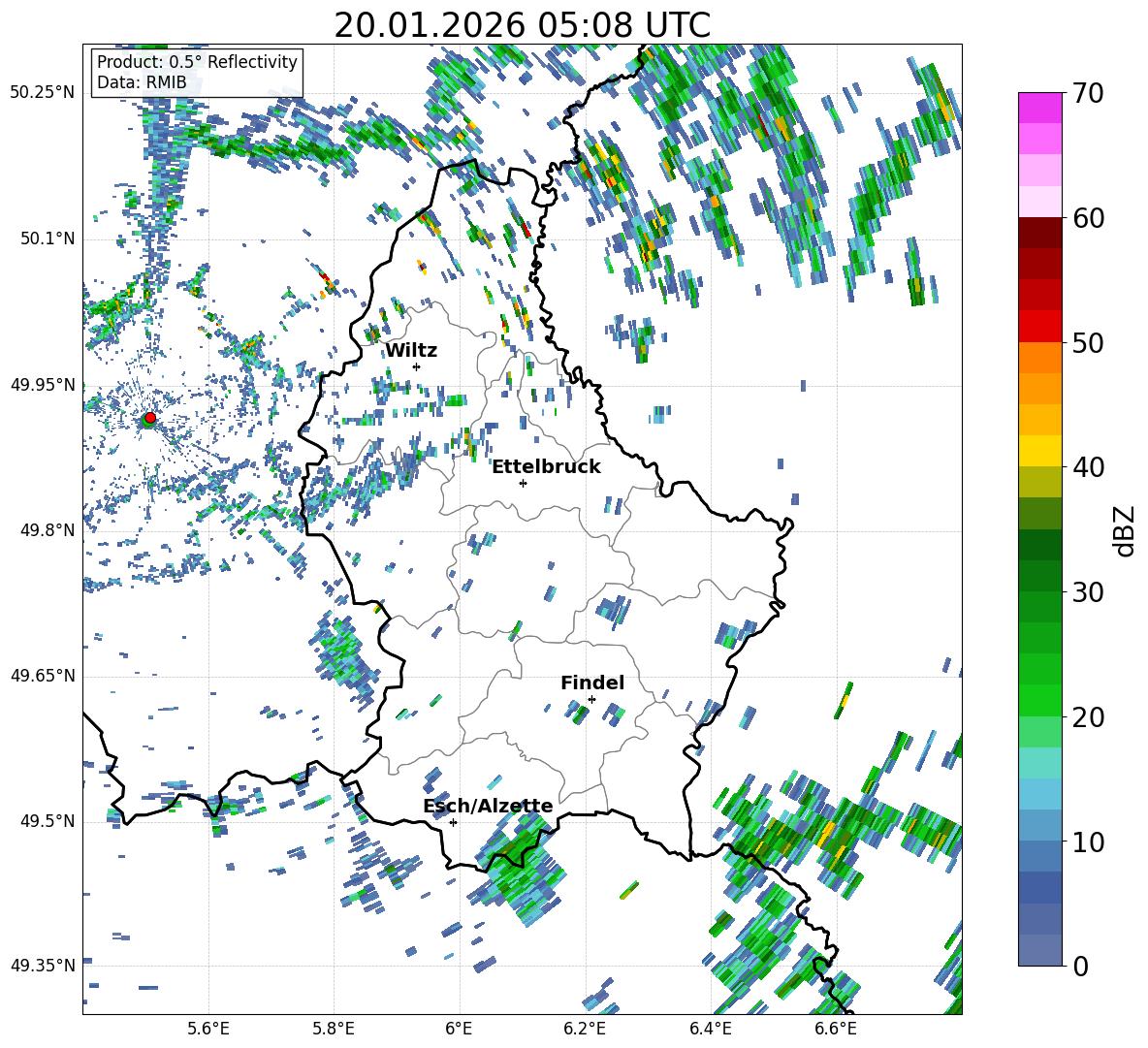Screen dimensions: 1148x1048
Task: Click the 49.65°N latitude label
Action: tap(43, 675)
